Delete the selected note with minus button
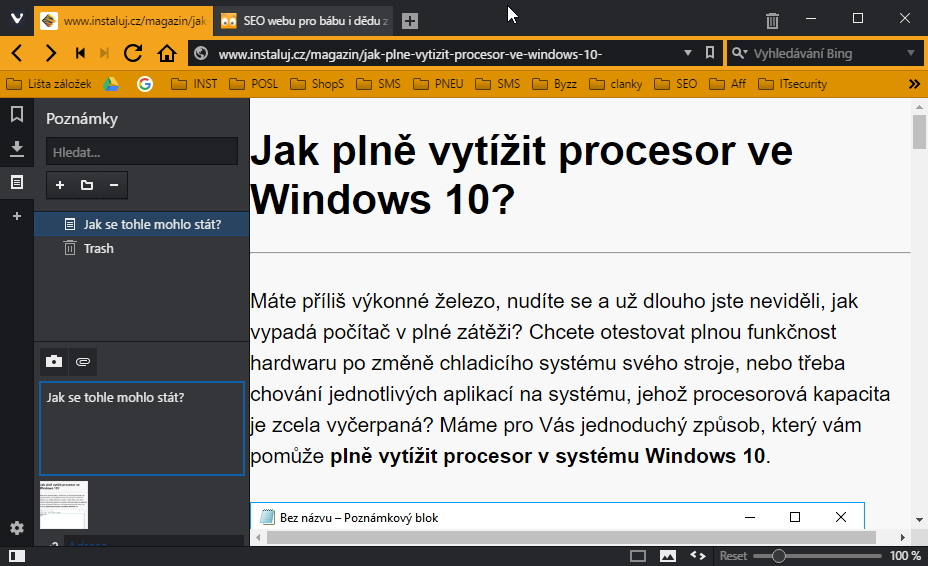Screen dimensions: 928x566 (114, 185)
